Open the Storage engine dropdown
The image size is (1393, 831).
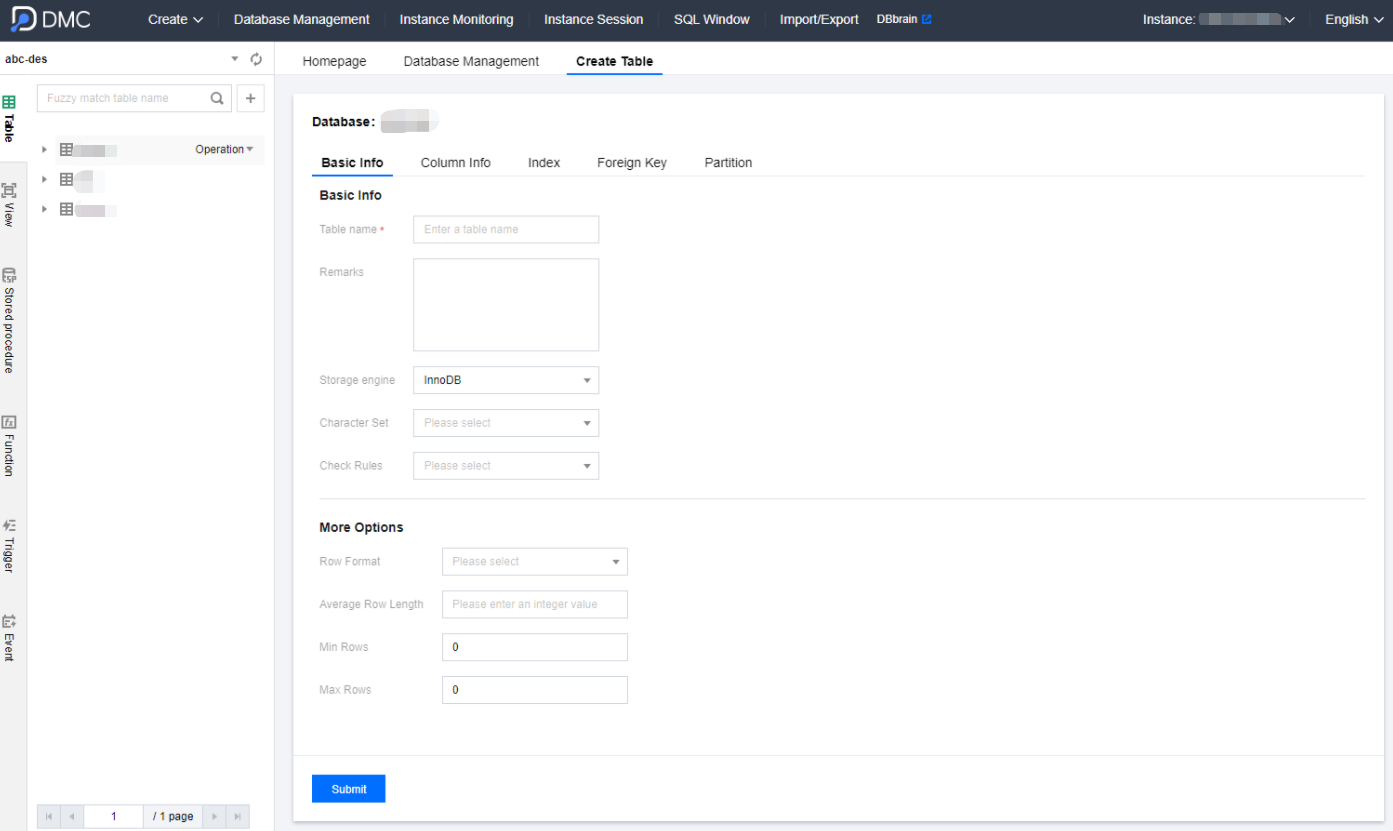pyautogui.click(x=506, y=380)
